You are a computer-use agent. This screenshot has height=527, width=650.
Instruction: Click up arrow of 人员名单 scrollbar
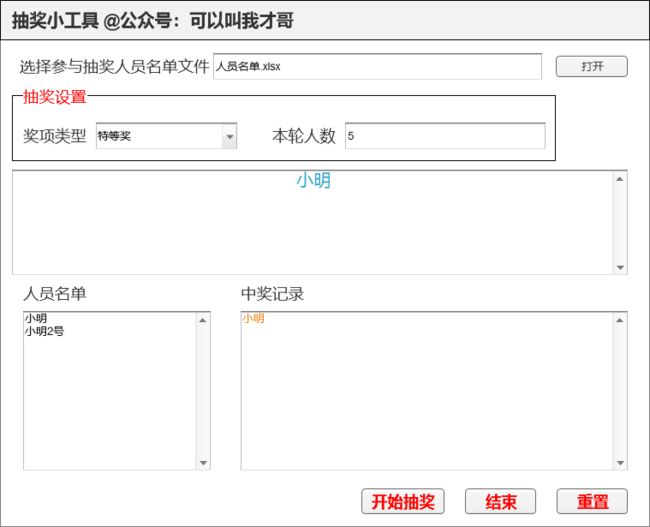tap(203, 320)
